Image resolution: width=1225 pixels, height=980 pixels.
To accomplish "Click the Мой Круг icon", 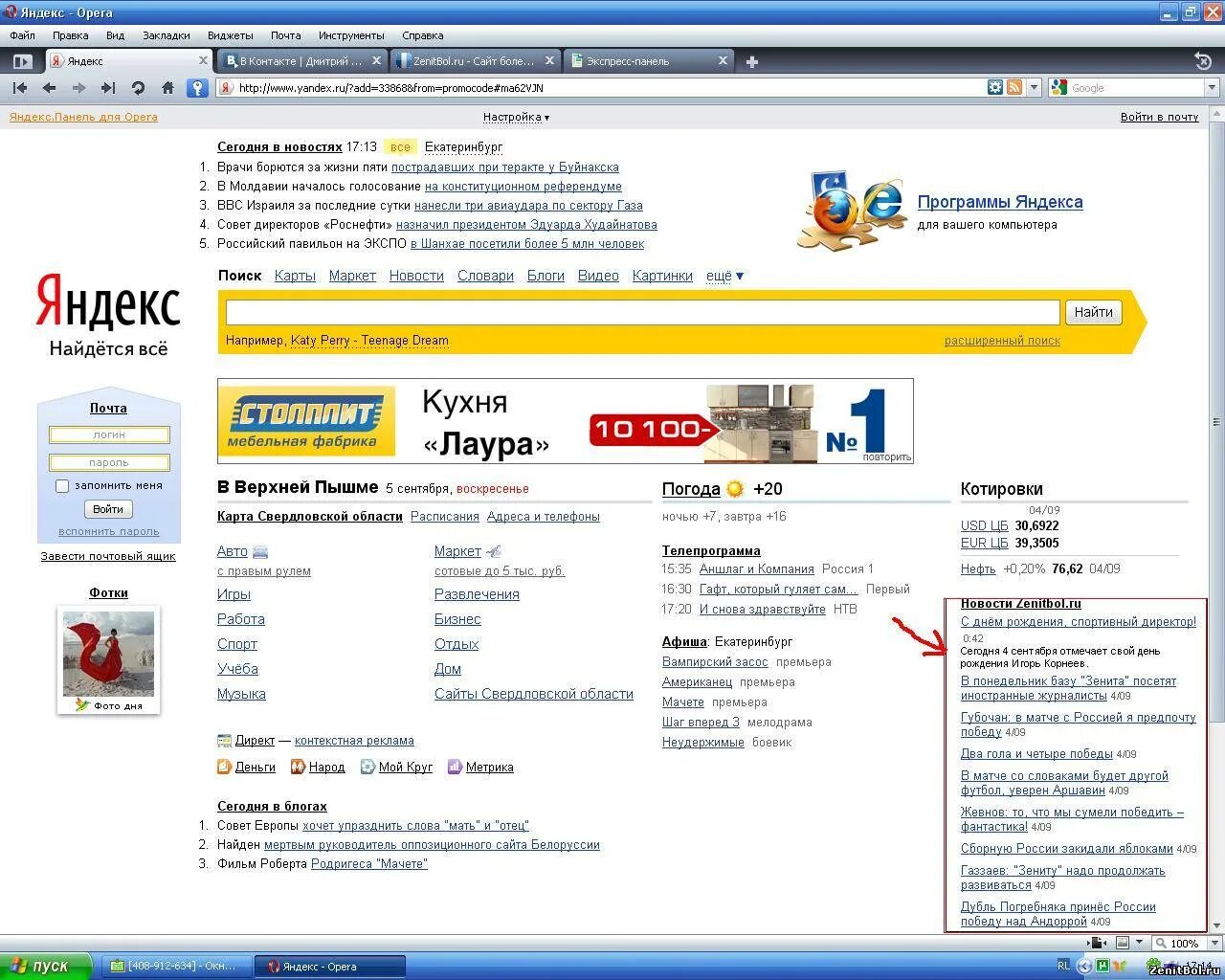I will point(367,767).
